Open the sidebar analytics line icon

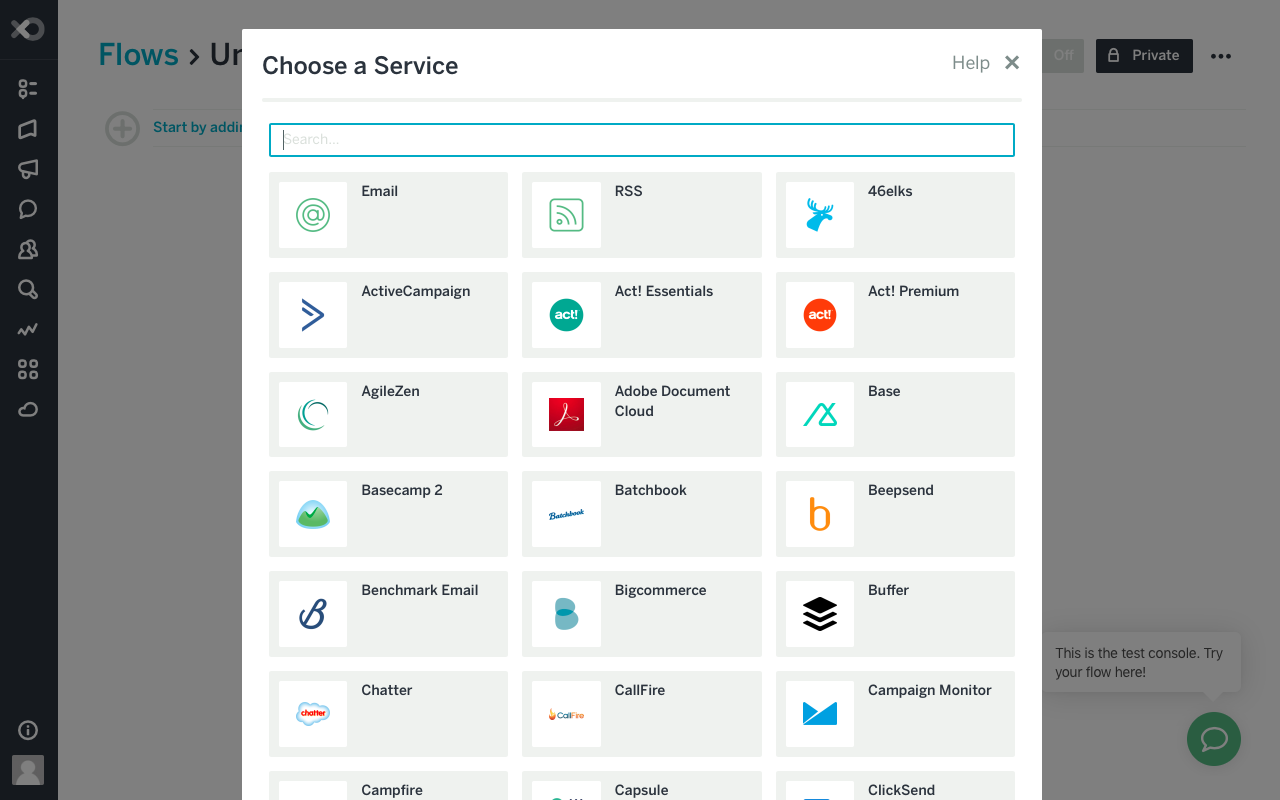(x=28, y=329)
